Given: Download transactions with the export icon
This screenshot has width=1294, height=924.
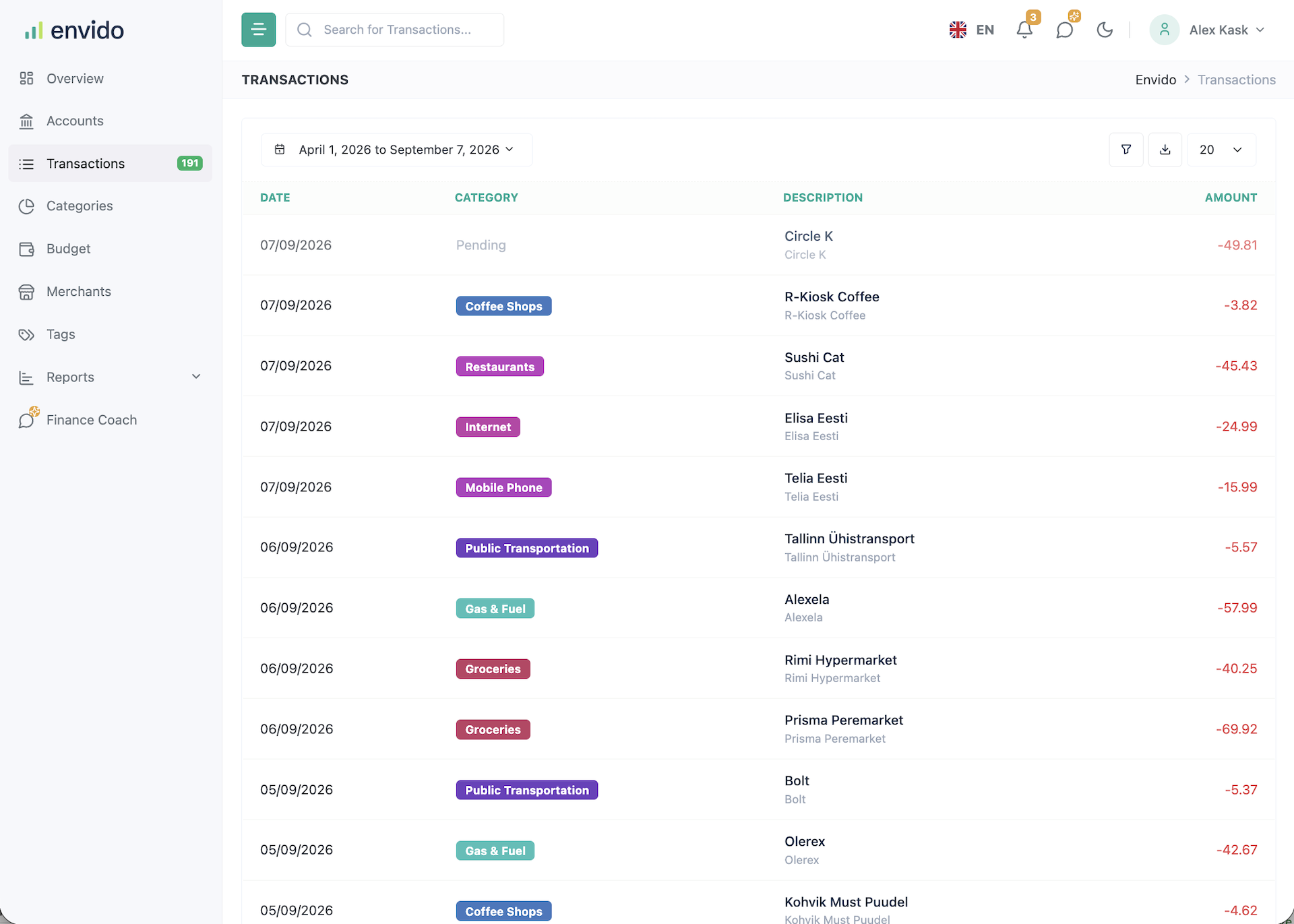Looking at the screenshot, I should point(1165,150).
